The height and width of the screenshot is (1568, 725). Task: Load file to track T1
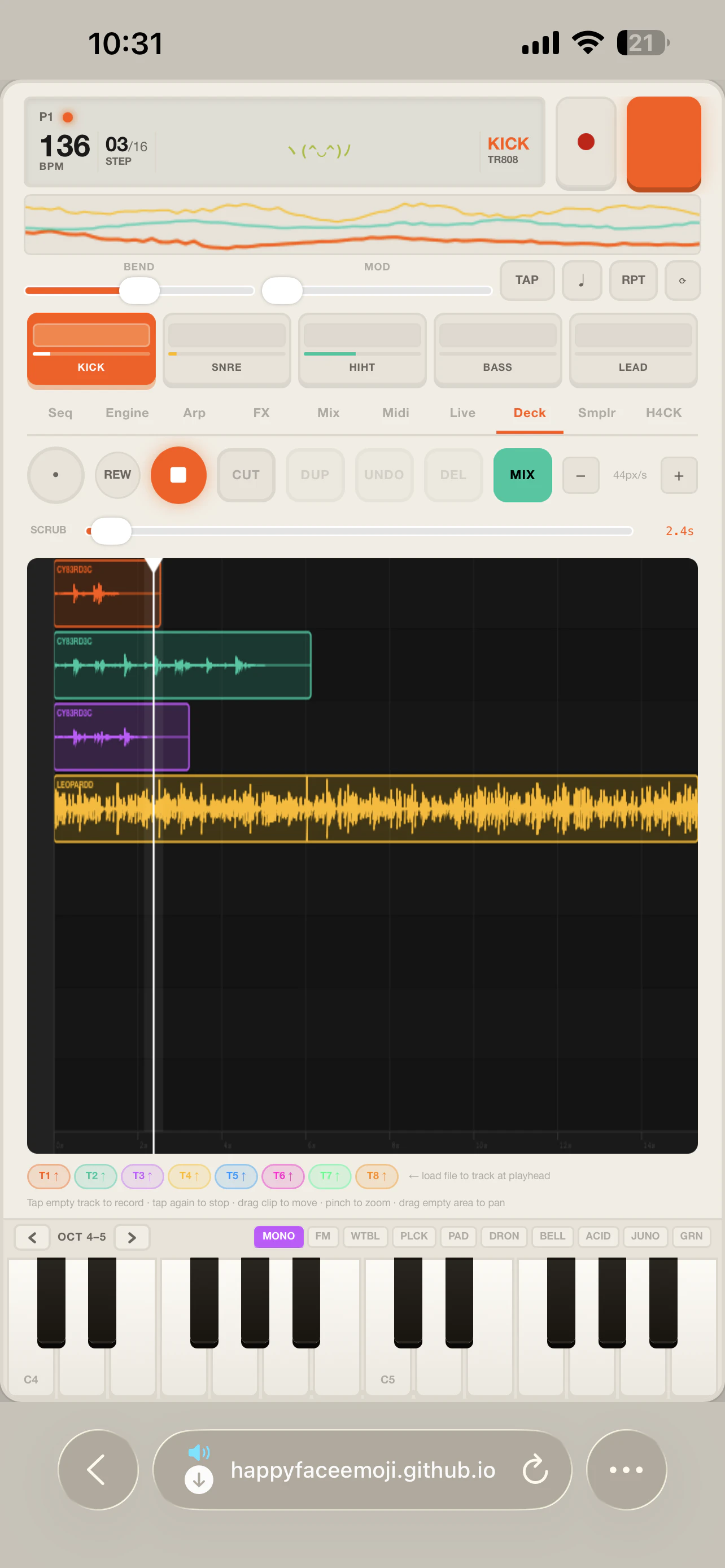(x=49, y=1176)
